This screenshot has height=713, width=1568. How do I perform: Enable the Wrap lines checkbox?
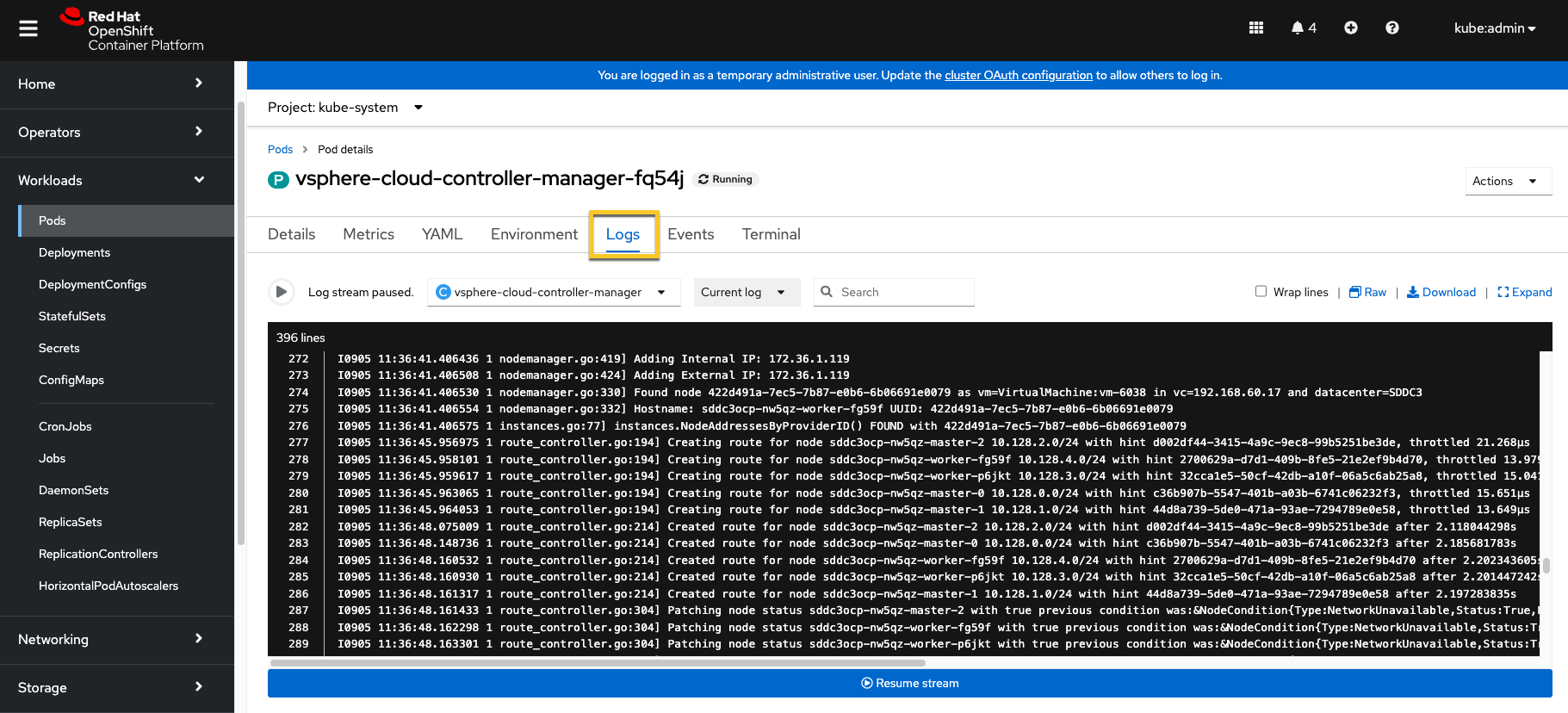coord(1261,291)
